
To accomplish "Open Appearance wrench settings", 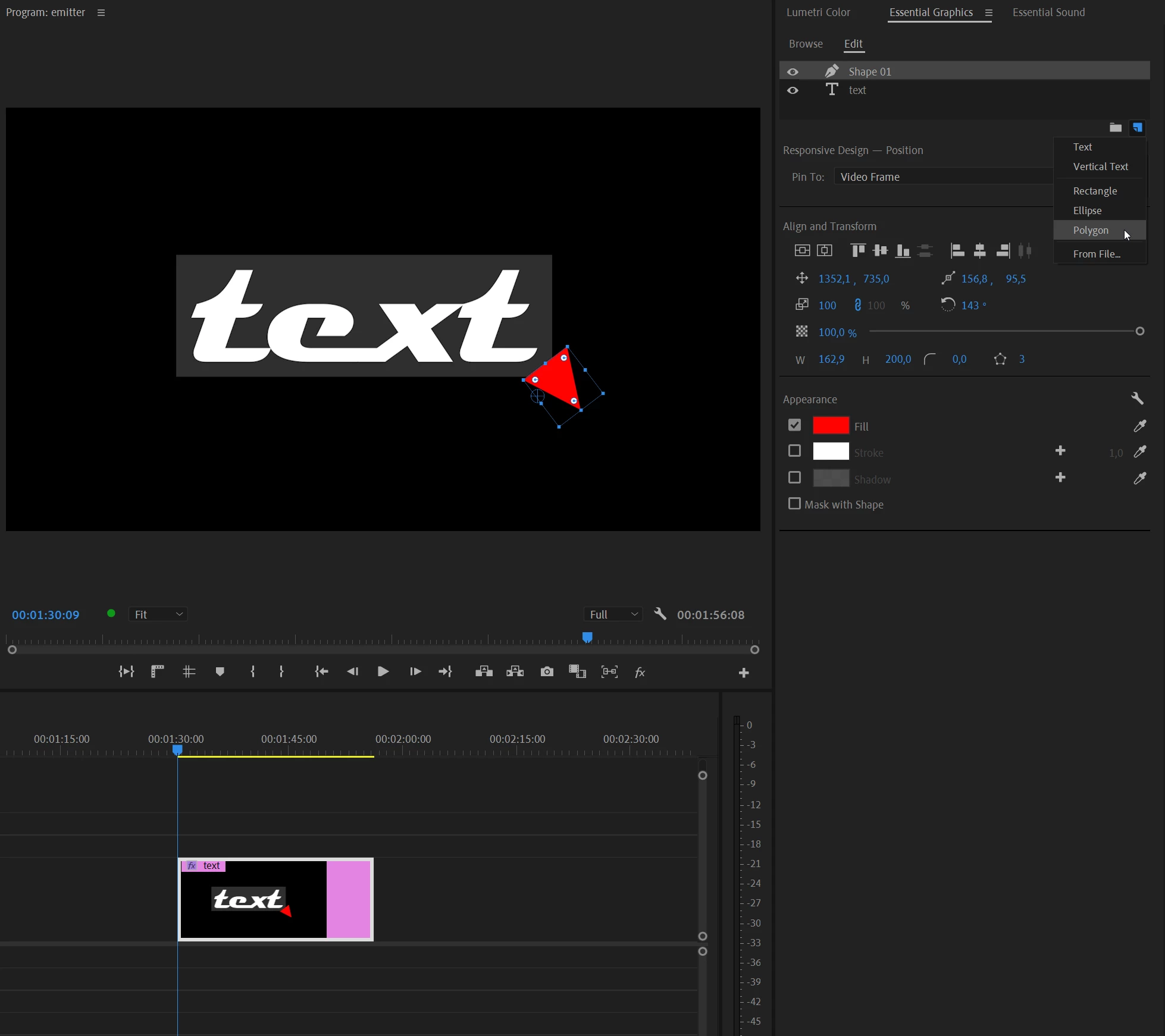I will 1137,398.
